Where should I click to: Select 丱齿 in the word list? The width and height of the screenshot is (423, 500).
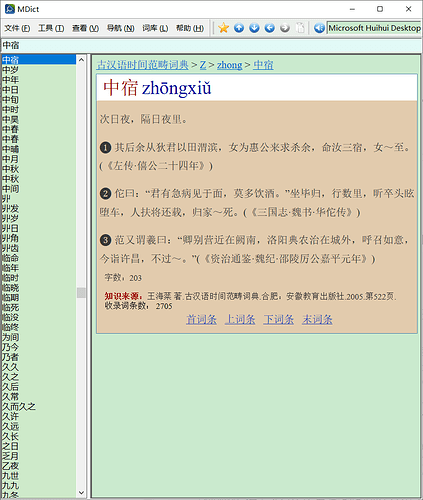[39, 248]
